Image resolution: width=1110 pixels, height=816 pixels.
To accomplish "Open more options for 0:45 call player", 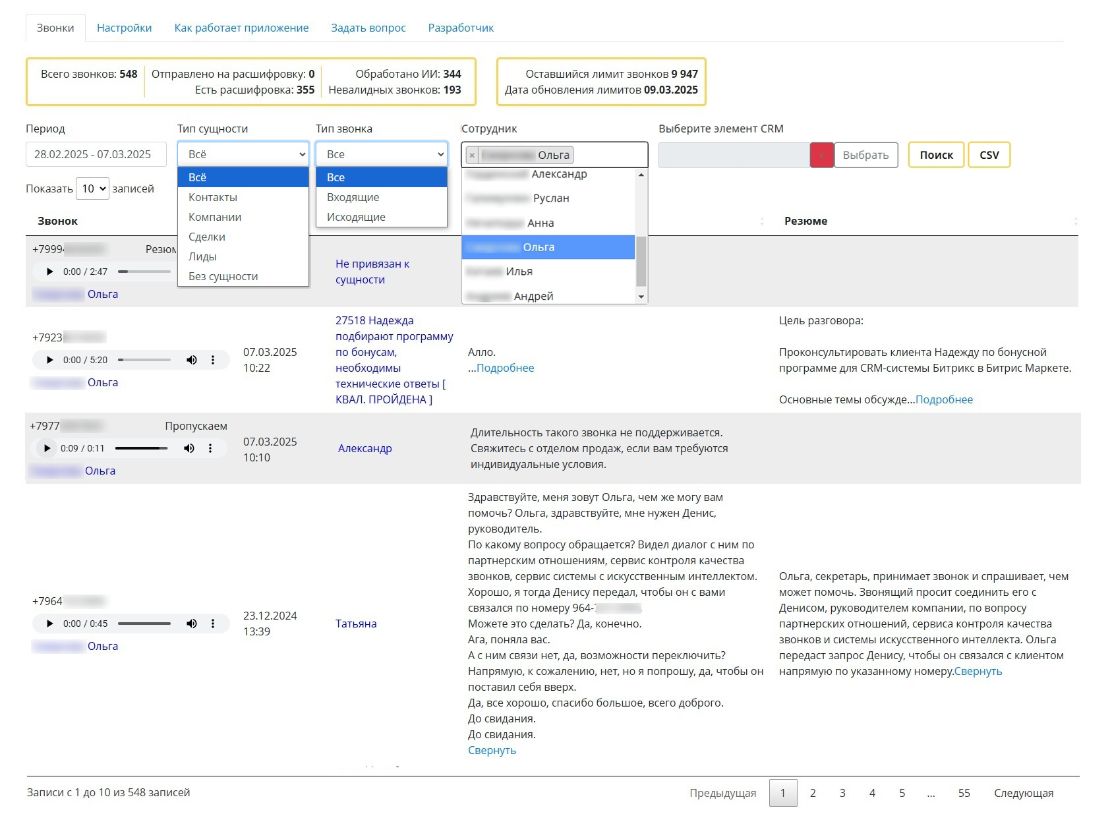I will click(212, 624).
